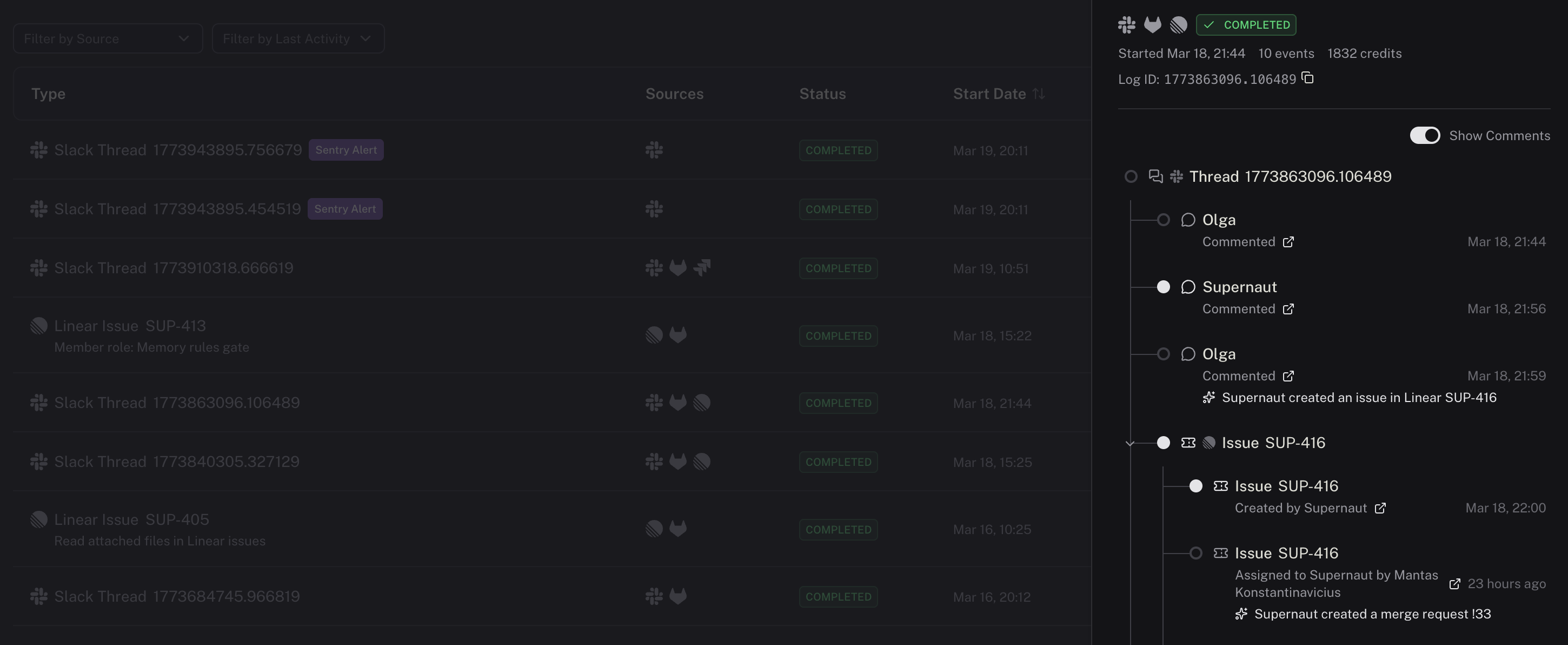
Task: Click the sparkle icon before 'Supernaut created a merge request !33'
Action: (x=1241, y=614)
